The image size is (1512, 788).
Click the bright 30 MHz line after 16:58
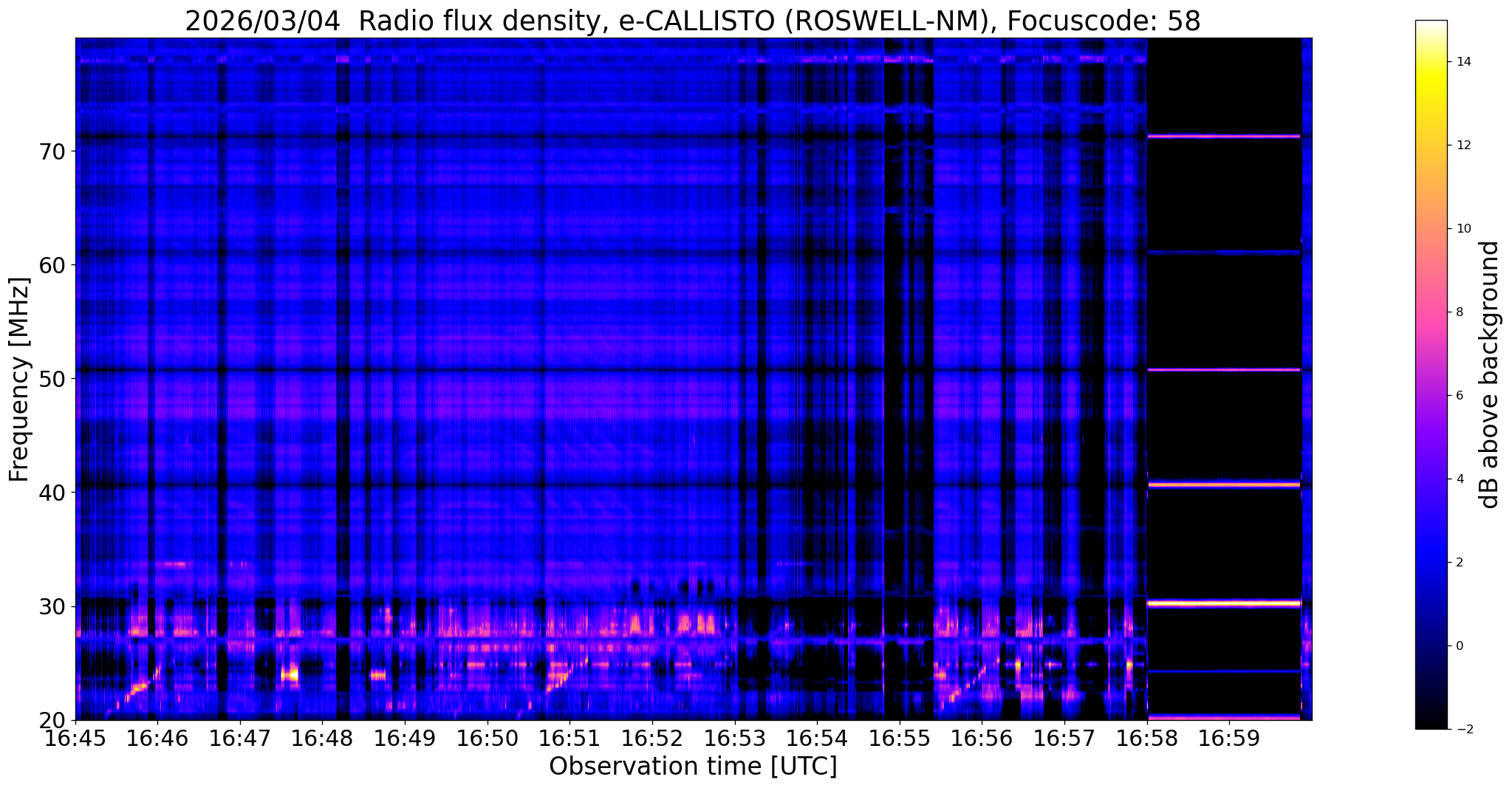click(1223, 603)
